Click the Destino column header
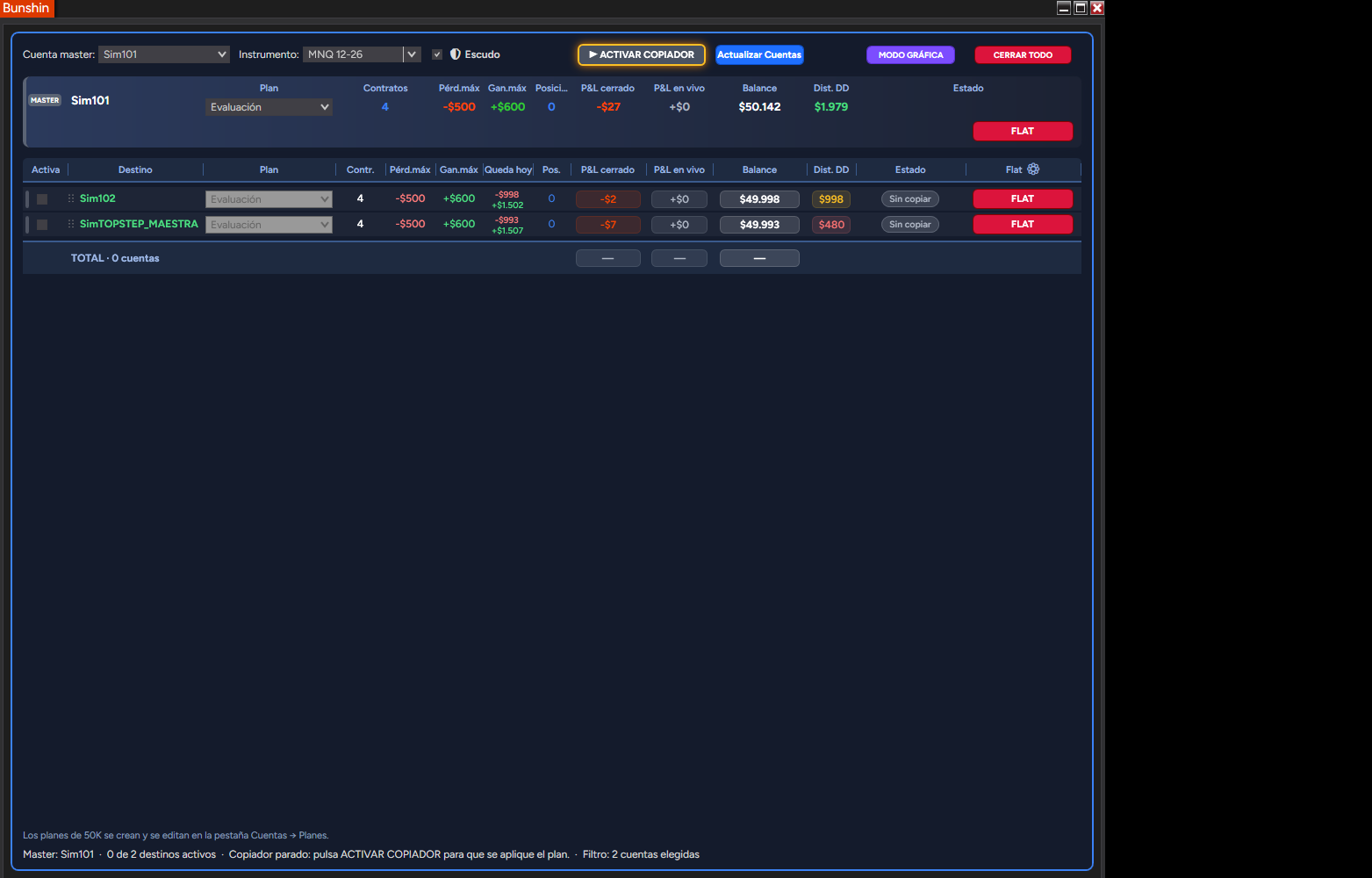Viewport: 1372px width, 878px height. click(135, 169)
